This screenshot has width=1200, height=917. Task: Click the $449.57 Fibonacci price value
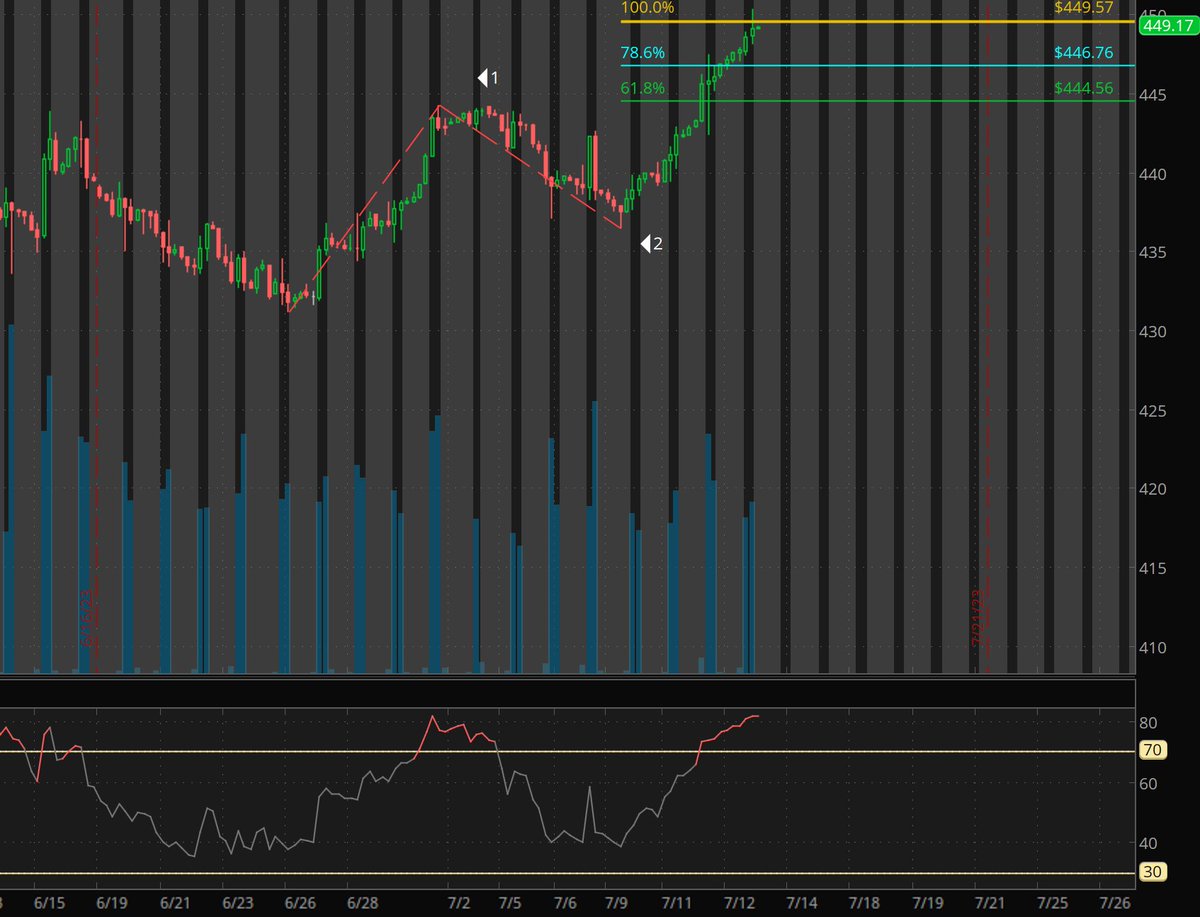1083,7
